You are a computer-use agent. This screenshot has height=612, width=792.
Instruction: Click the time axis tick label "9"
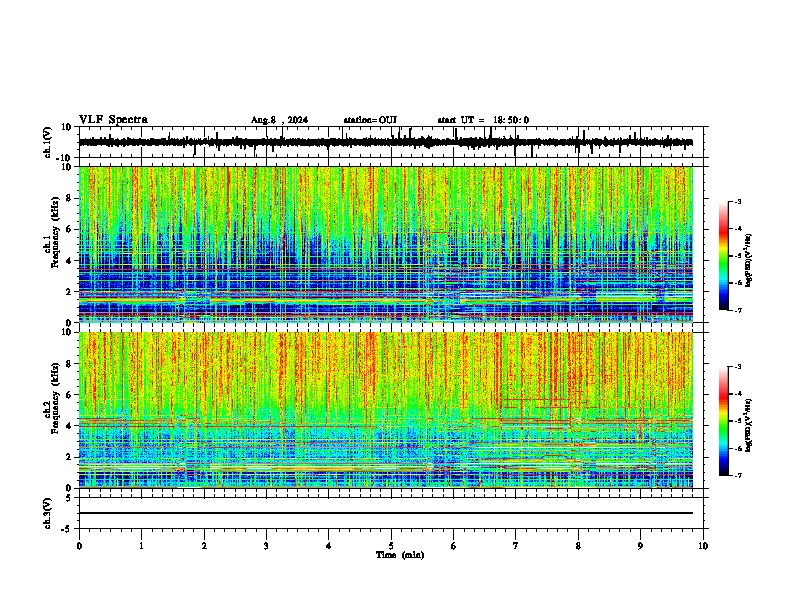click(x=640, y=546)
